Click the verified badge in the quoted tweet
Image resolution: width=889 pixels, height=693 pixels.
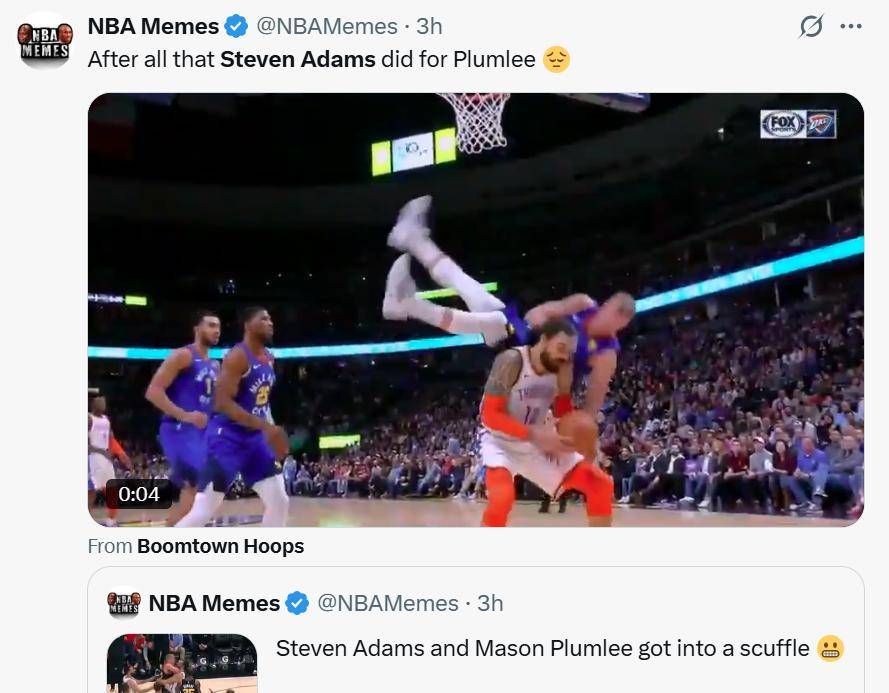coord(297,603)
